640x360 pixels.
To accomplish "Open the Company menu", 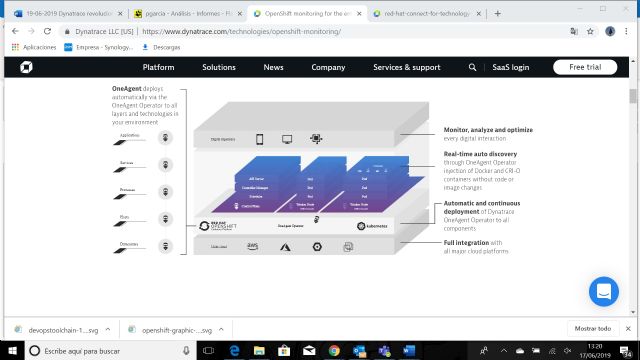I will coord(328,67).
